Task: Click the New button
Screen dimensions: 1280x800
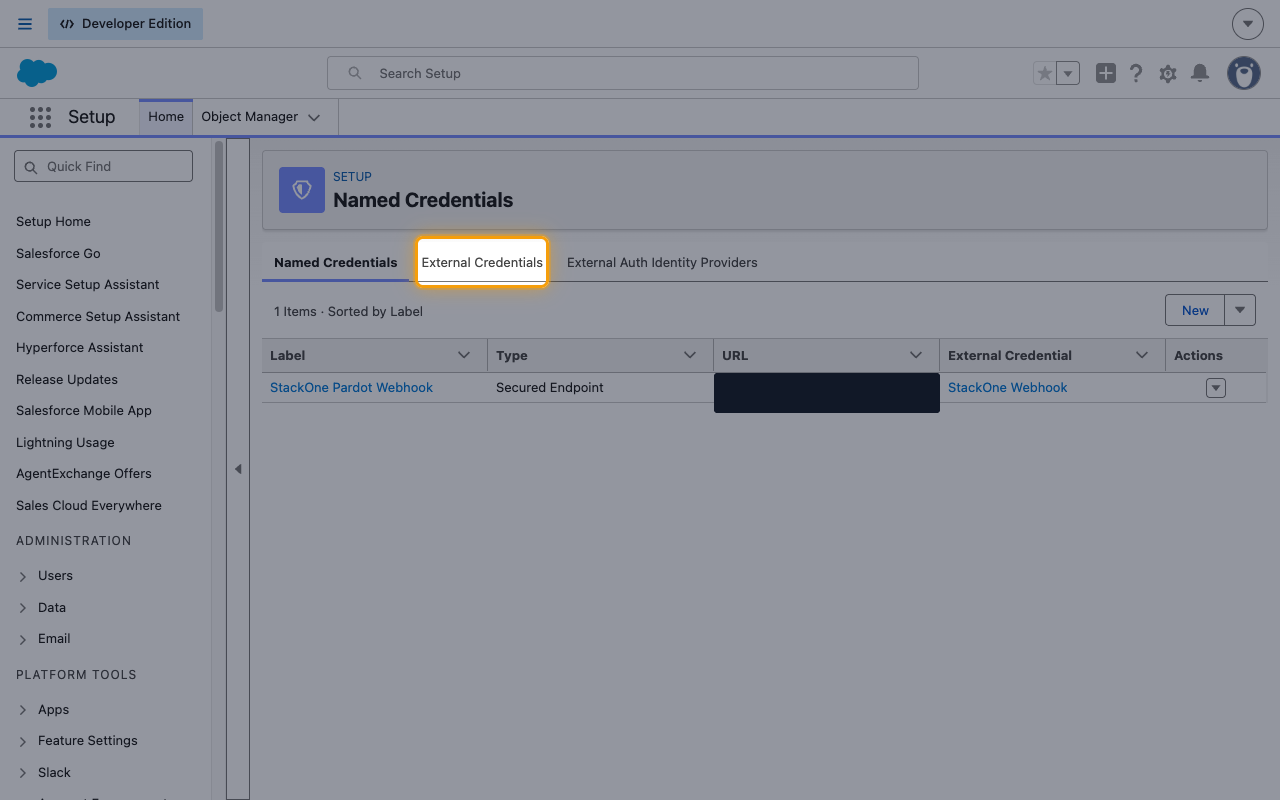Action: (x=1195, y=310)
